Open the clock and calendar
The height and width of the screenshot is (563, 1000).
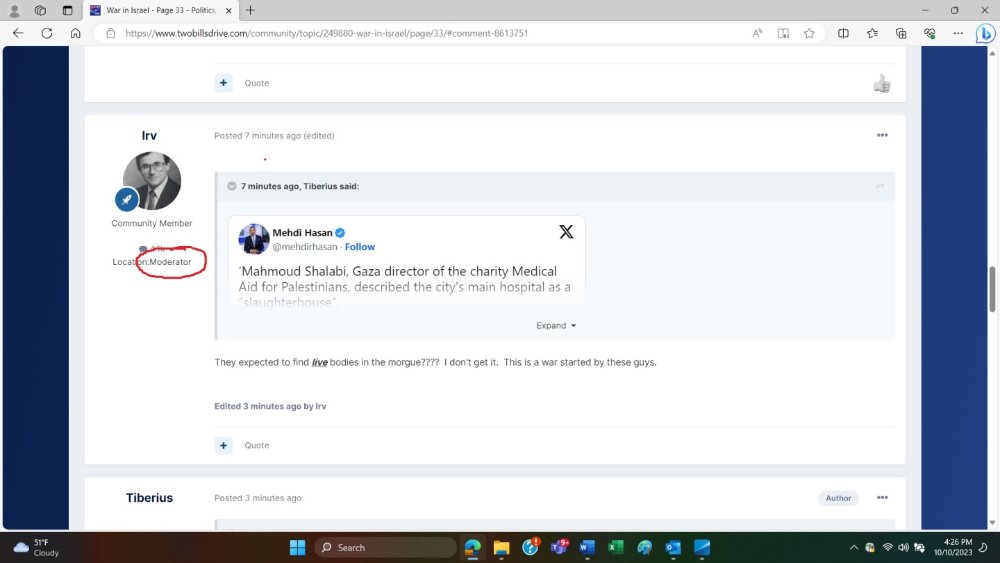click(953, 547)
